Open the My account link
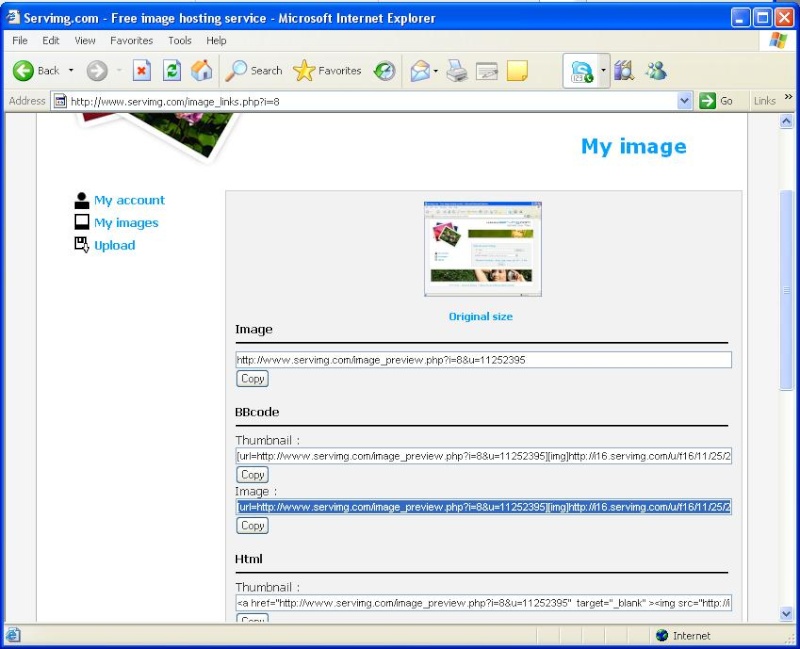 (129, 200)
